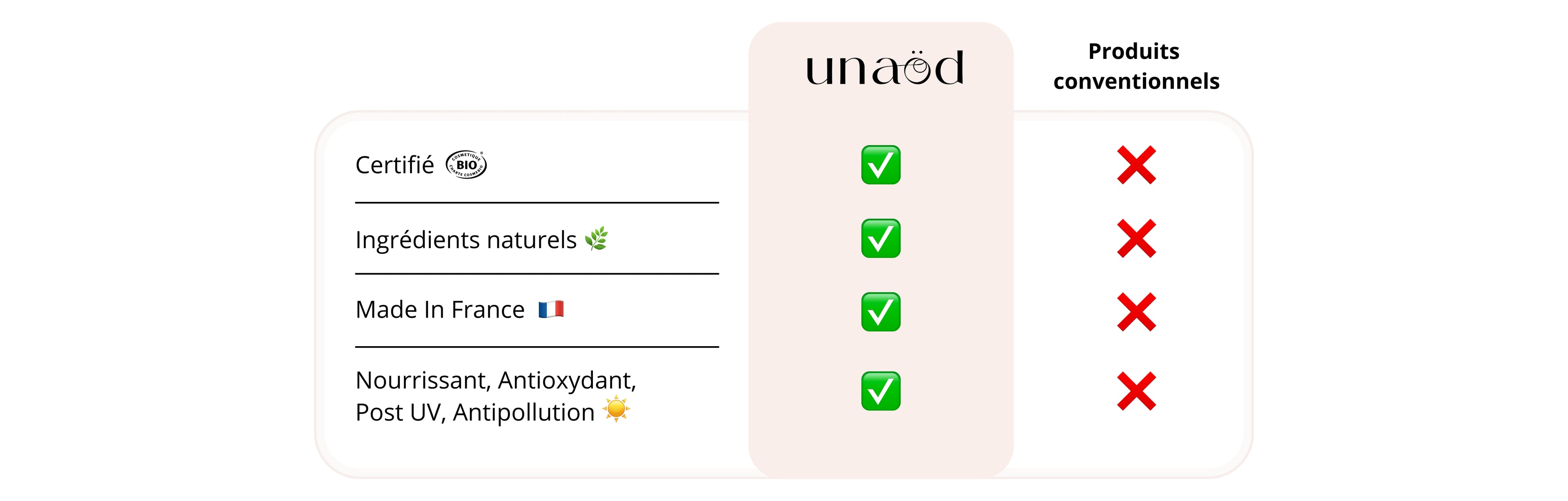This screenshot has height=501, width=1568.
Task: Click the red cross in Certifié row
Action: 1136,165
